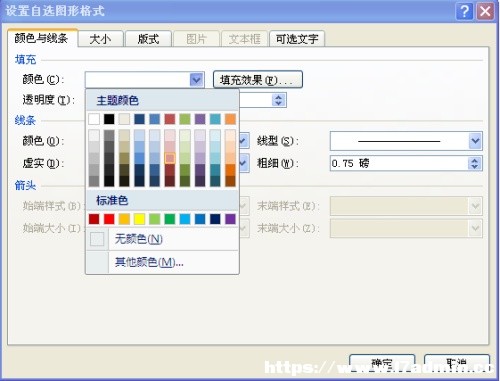
Task: Switch to the 版式 tab
Action: [148, 39]
